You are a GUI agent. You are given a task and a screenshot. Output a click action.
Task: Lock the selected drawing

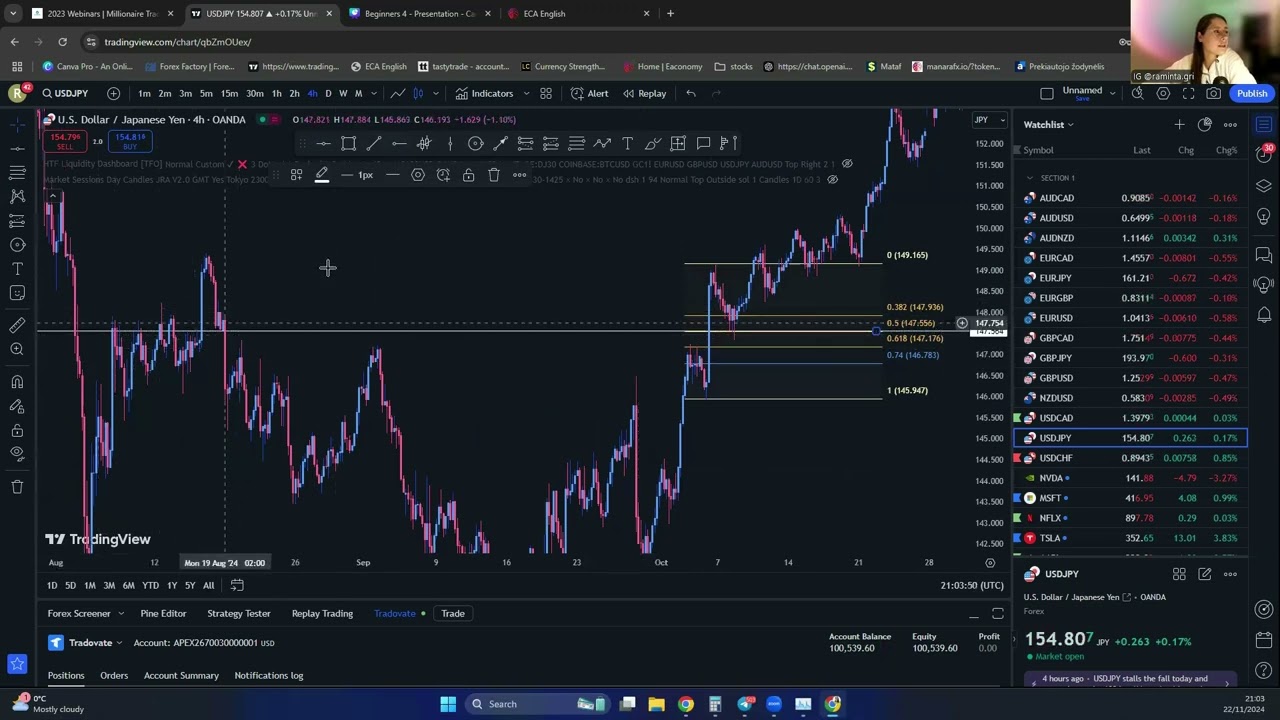468,175
